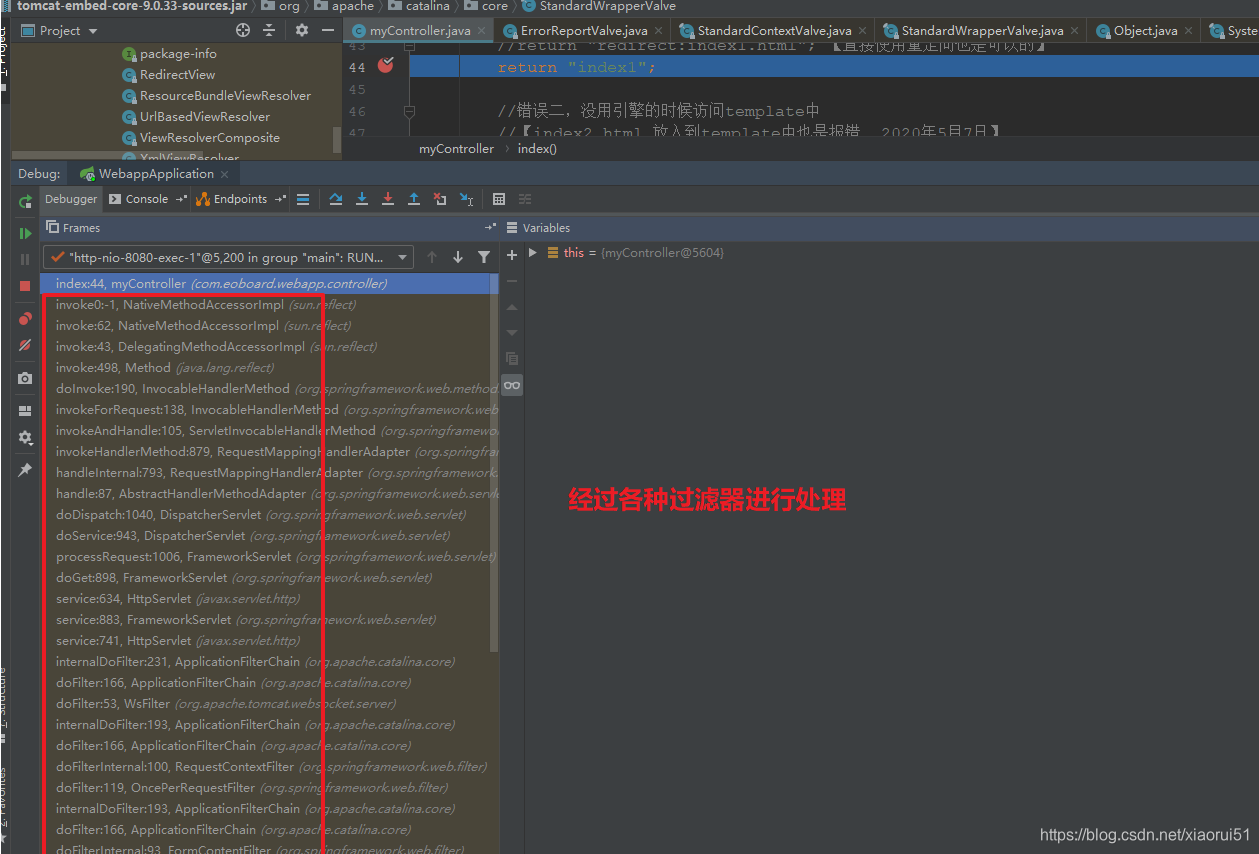Click Step Into button
Screen dimensions: 1259x854
tap(362, 199)
